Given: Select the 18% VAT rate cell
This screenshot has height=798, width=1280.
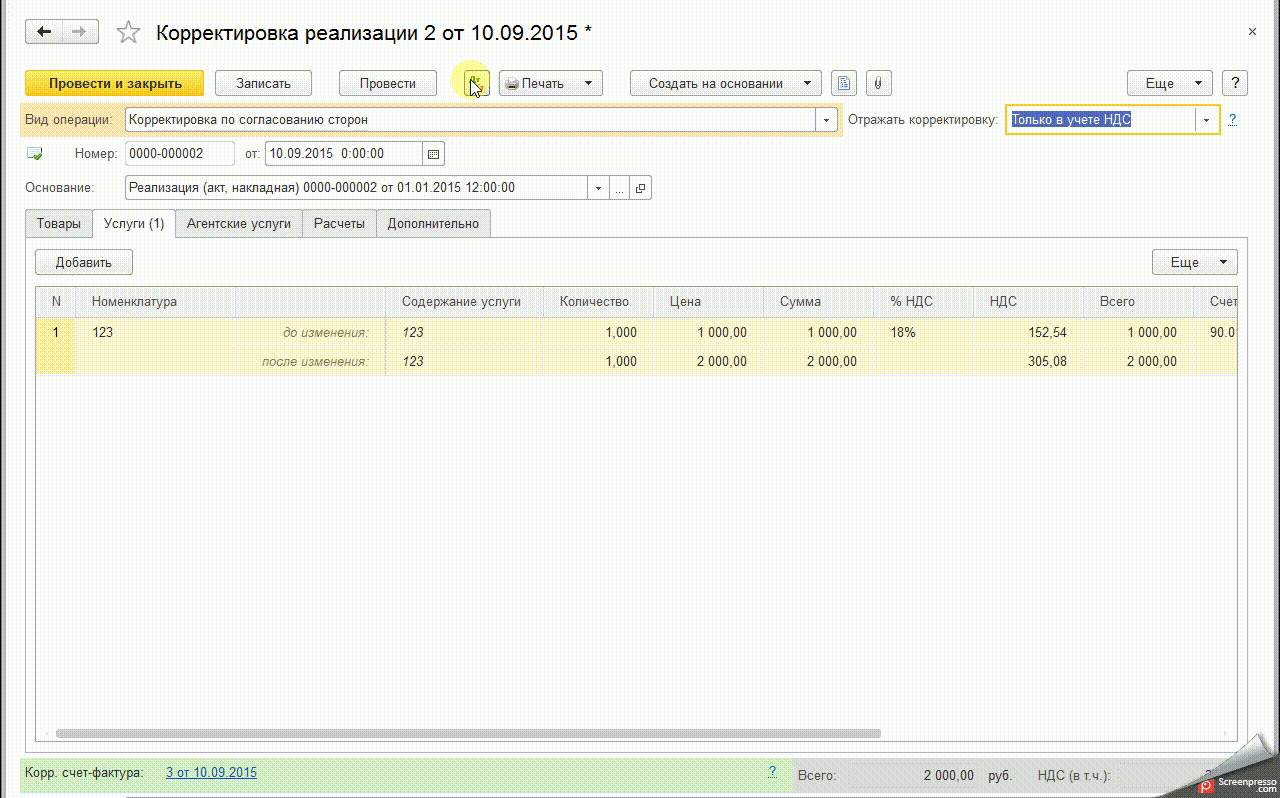Looking at the screenshot, I should [x=923, y=333].
